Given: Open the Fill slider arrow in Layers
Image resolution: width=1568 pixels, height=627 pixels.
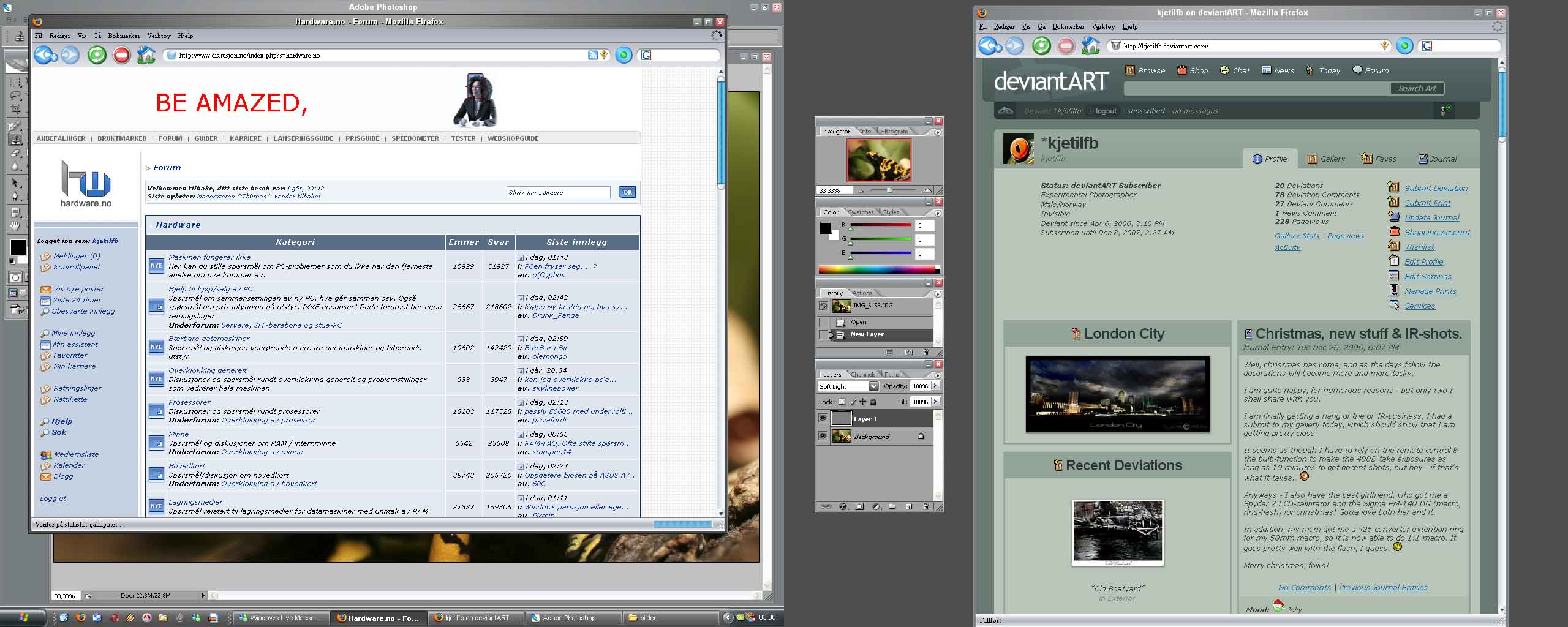Looking at the screenshot, I should coord(935,402).
